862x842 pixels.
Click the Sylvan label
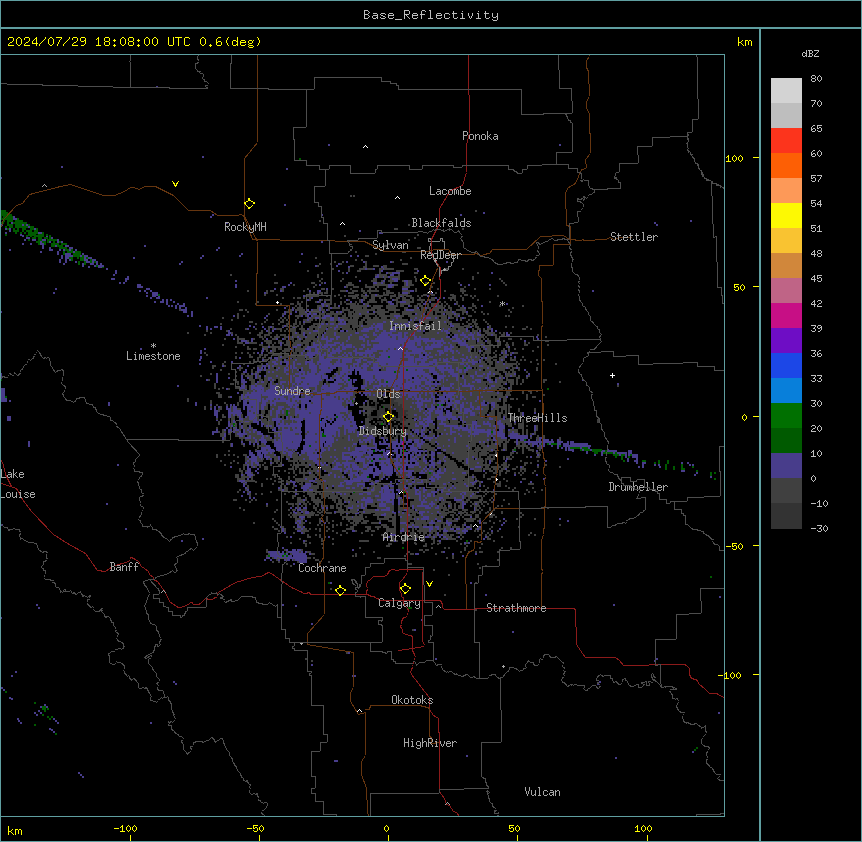pyautogui.click(x=390, y=245)
